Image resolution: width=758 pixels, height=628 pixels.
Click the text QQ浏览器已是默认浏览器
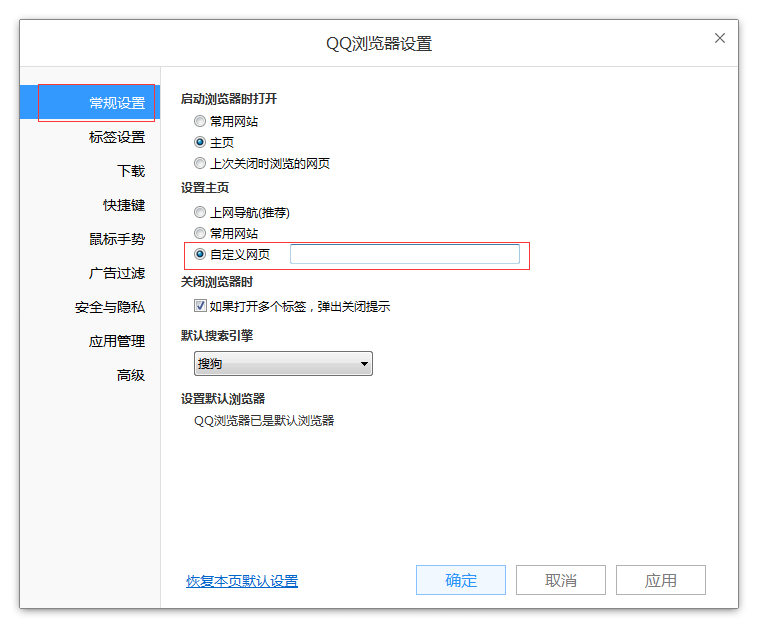(264, 421)
